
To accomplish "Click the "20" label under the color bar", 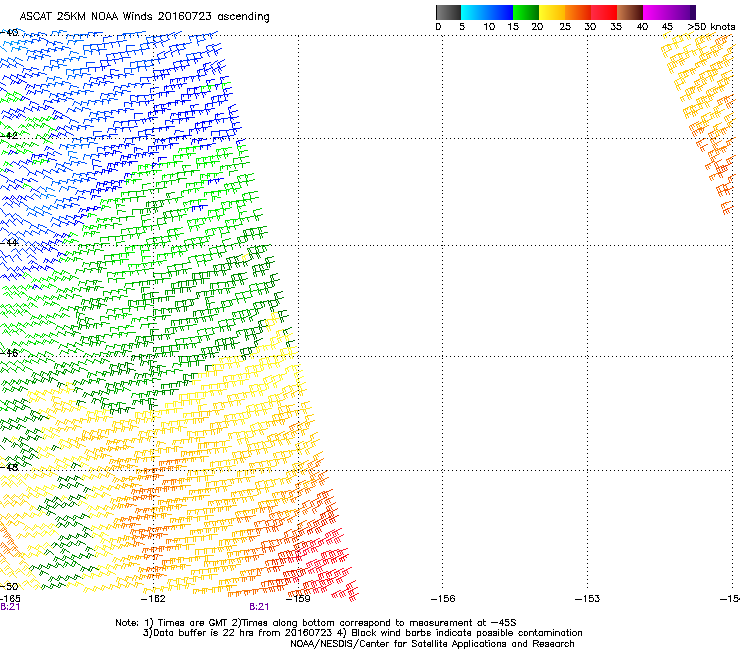I will pos(537,27).
